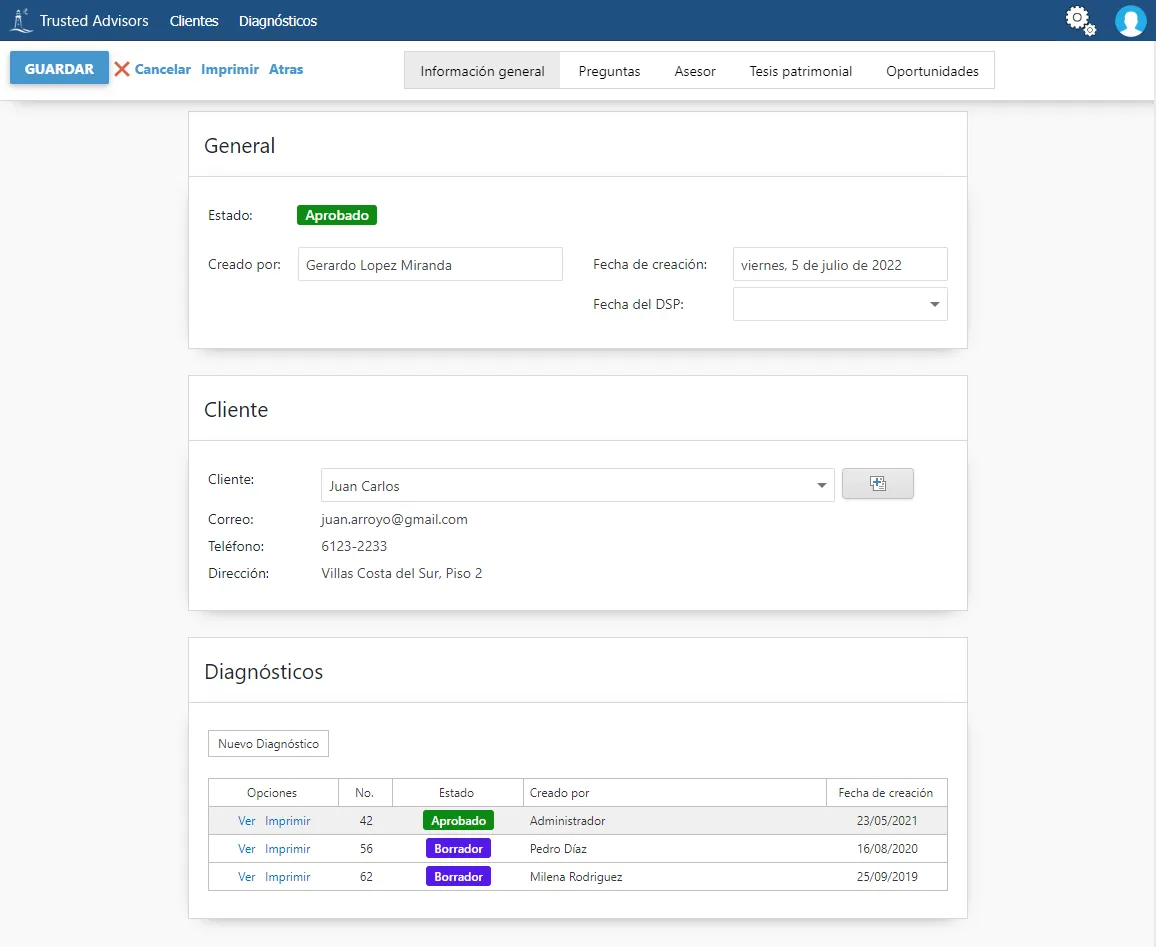Click the add client icon button
Image resolution: width=1156 pixels, height=947 pixels.
(877, 484)
